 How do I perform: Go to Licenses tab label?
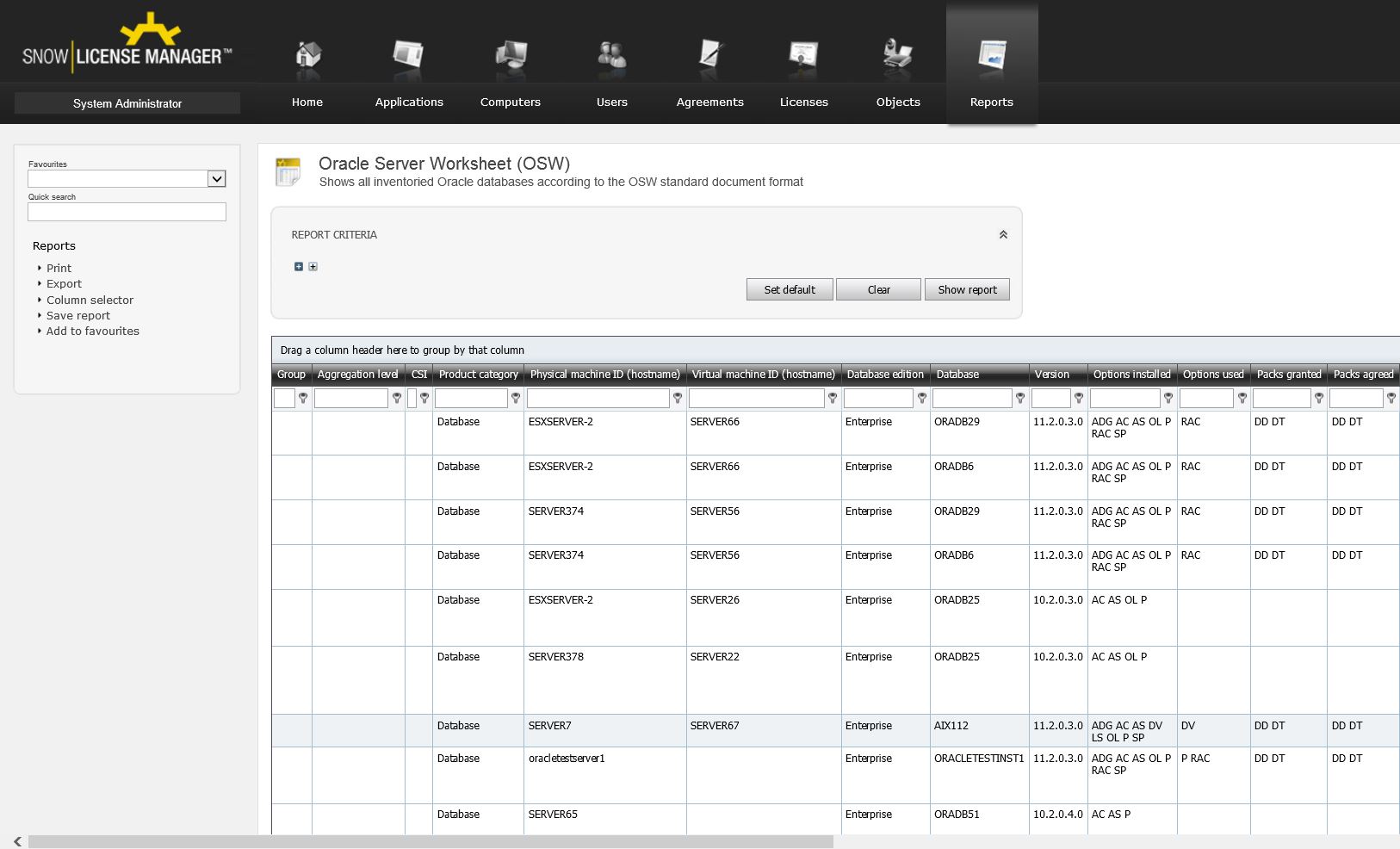pyautogui.click(x=804, y=102)
